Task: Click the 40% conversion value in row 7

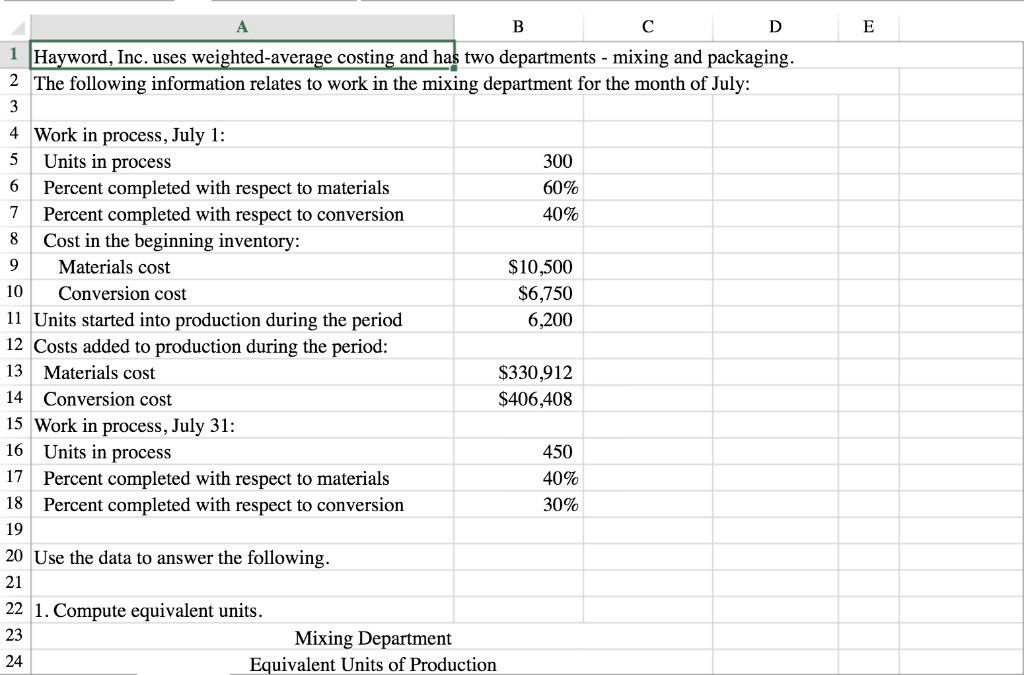Action: [519, 214]
